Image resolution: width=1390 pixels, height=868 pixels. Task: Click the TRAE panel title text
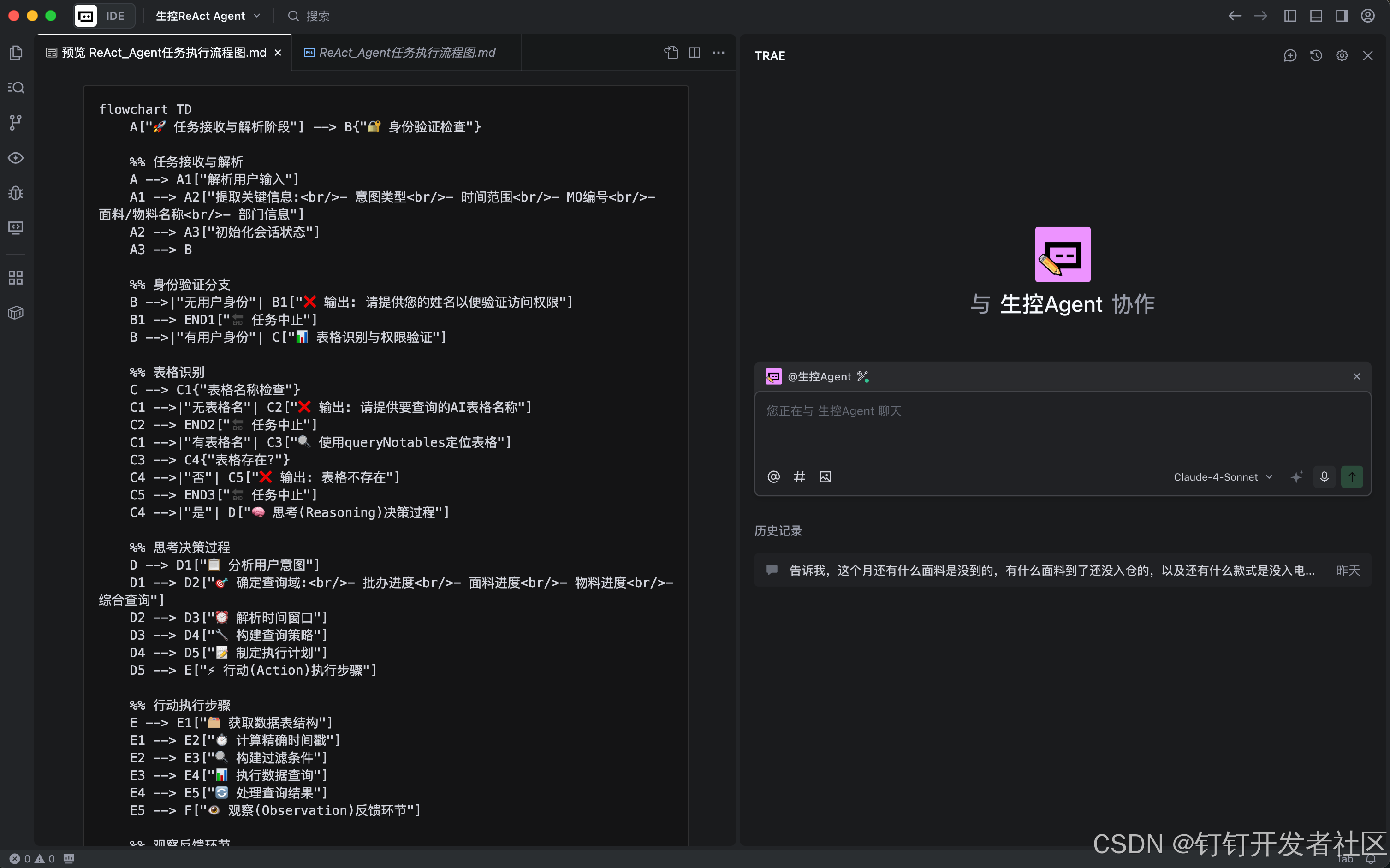pyautogui.click(x=770, y=56)
